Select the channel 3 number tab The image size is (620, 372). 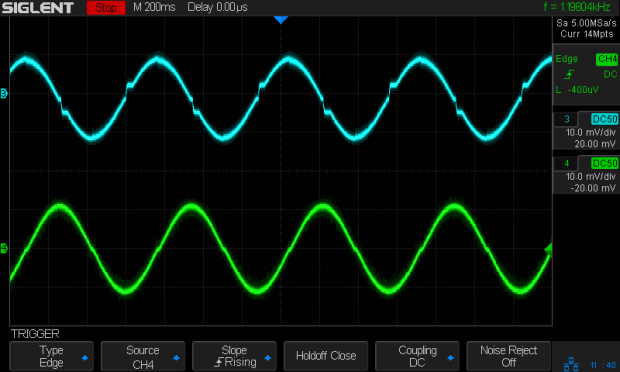[x=566, y=119]
